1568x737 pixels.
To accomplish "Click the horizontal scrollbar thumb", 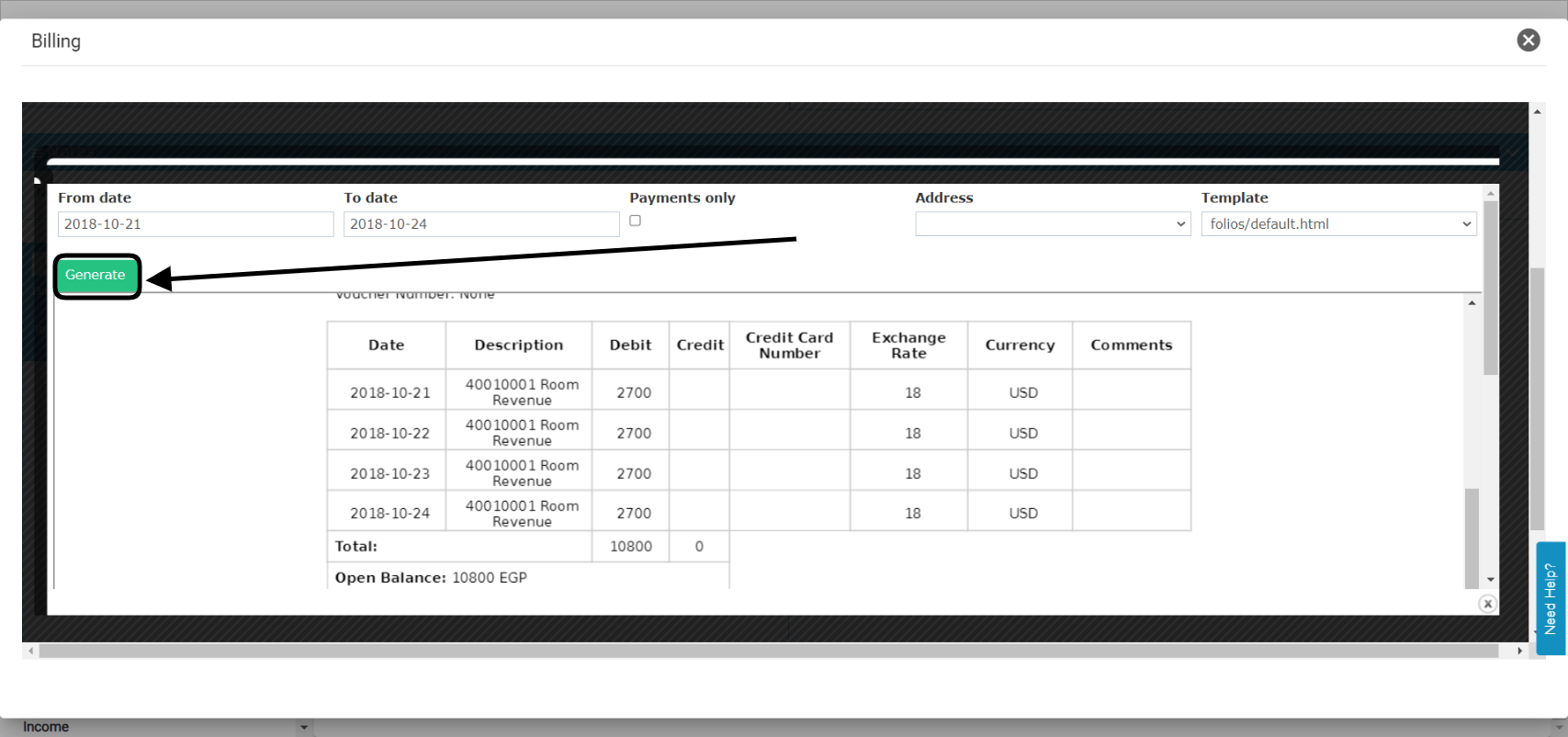I will point(769,651).
